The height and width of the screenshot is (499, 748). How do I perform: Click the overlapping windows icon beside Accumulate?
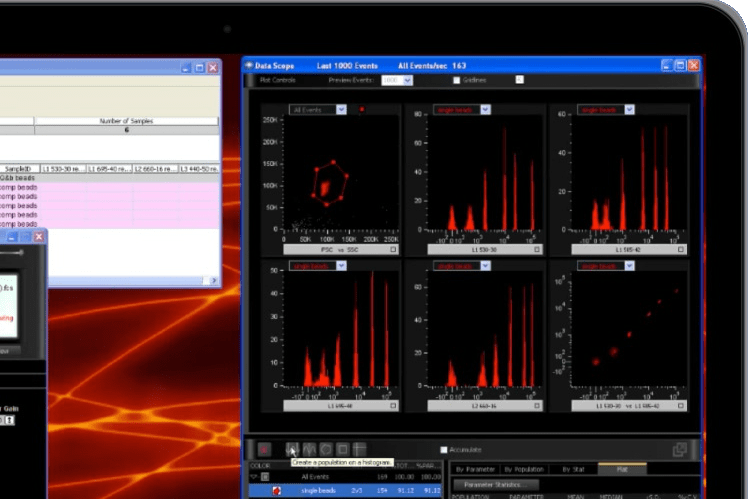pos(680,451)
